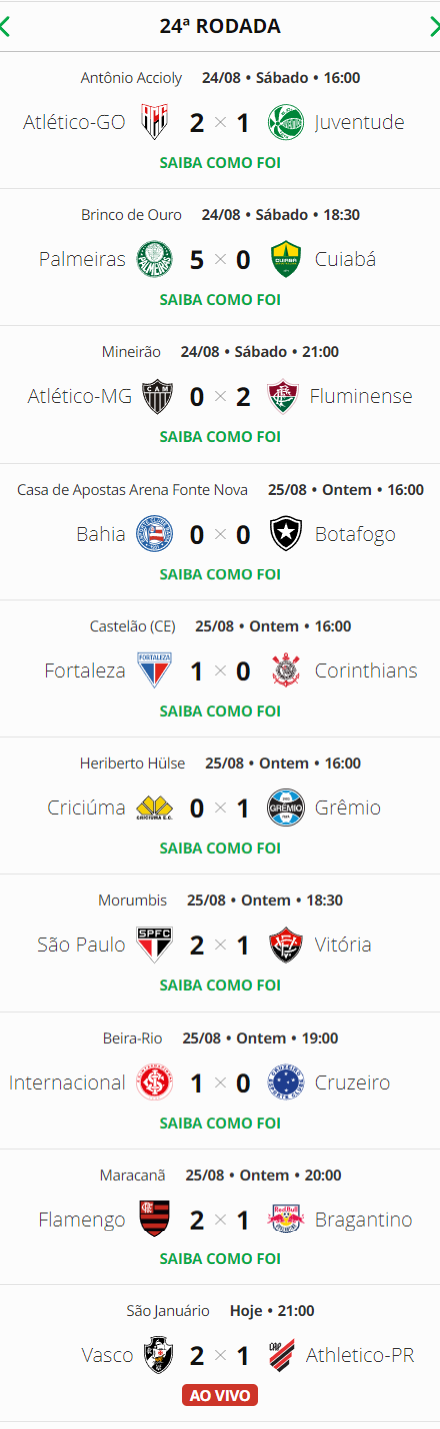Select the '24ª RODADA' header title
Image resolution: width=440 pixels, height=1429 pixels.
pyautogui.click(x=220, y=27)
